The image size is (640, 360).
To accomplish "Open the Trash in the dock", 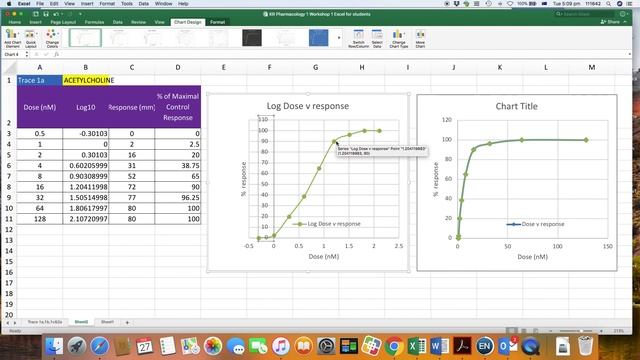I will [585, 346].
